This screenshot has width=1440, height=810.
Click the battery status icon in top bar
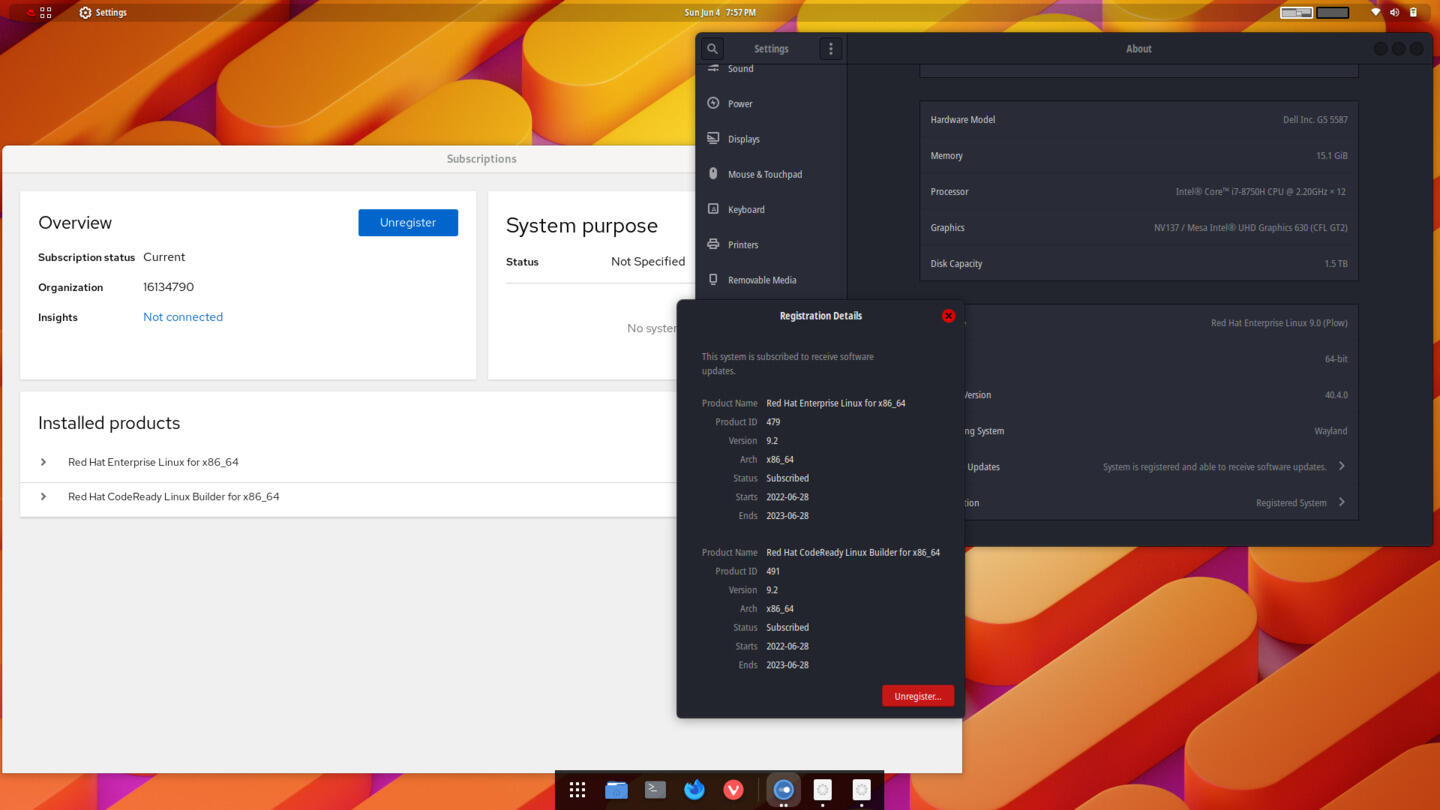click(1413, 12)
